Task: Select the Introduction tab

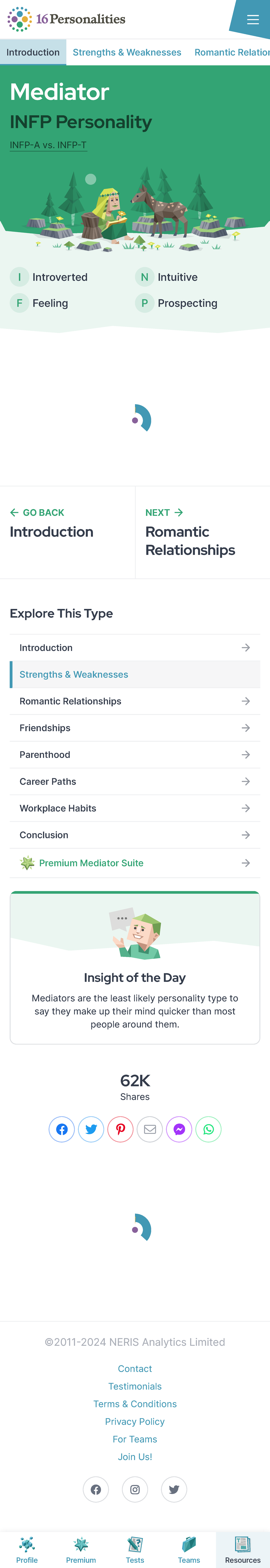Action: point(33,52)
